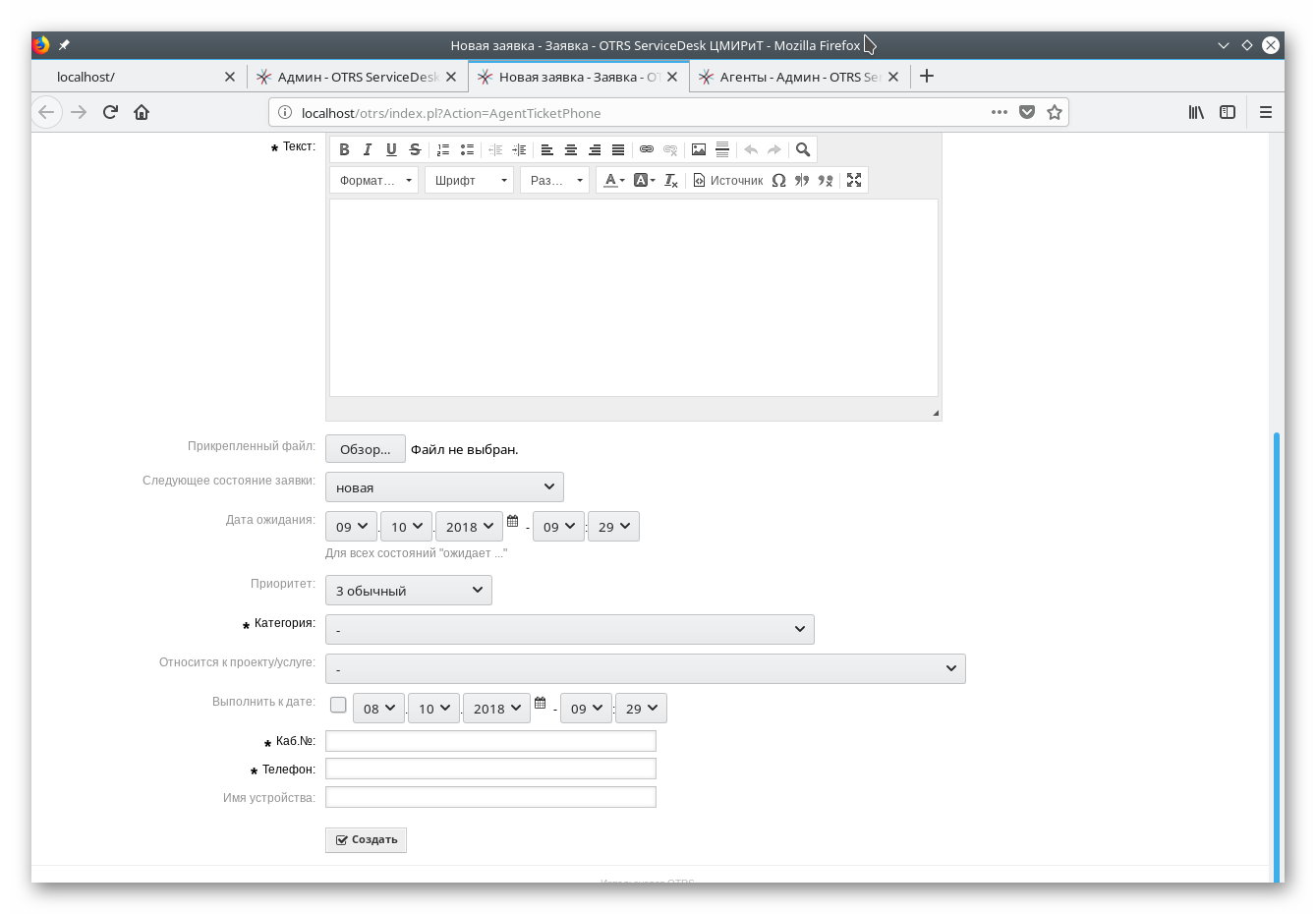Insert a horizontal line
The height and width of the screenshot is (914, 1316).
coord(722,149)
